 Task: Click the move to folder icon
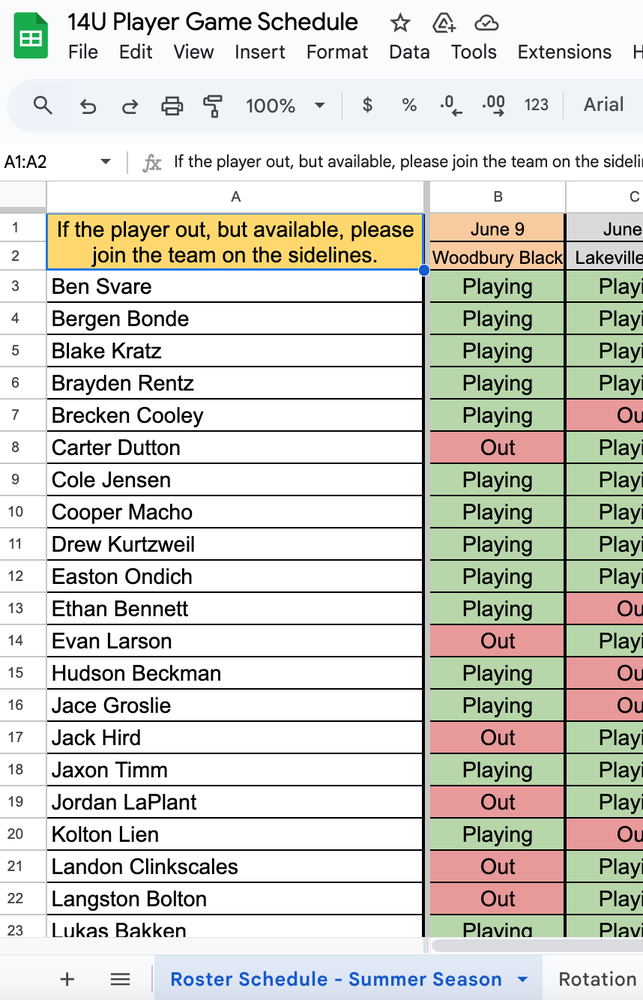click(443, 23)
